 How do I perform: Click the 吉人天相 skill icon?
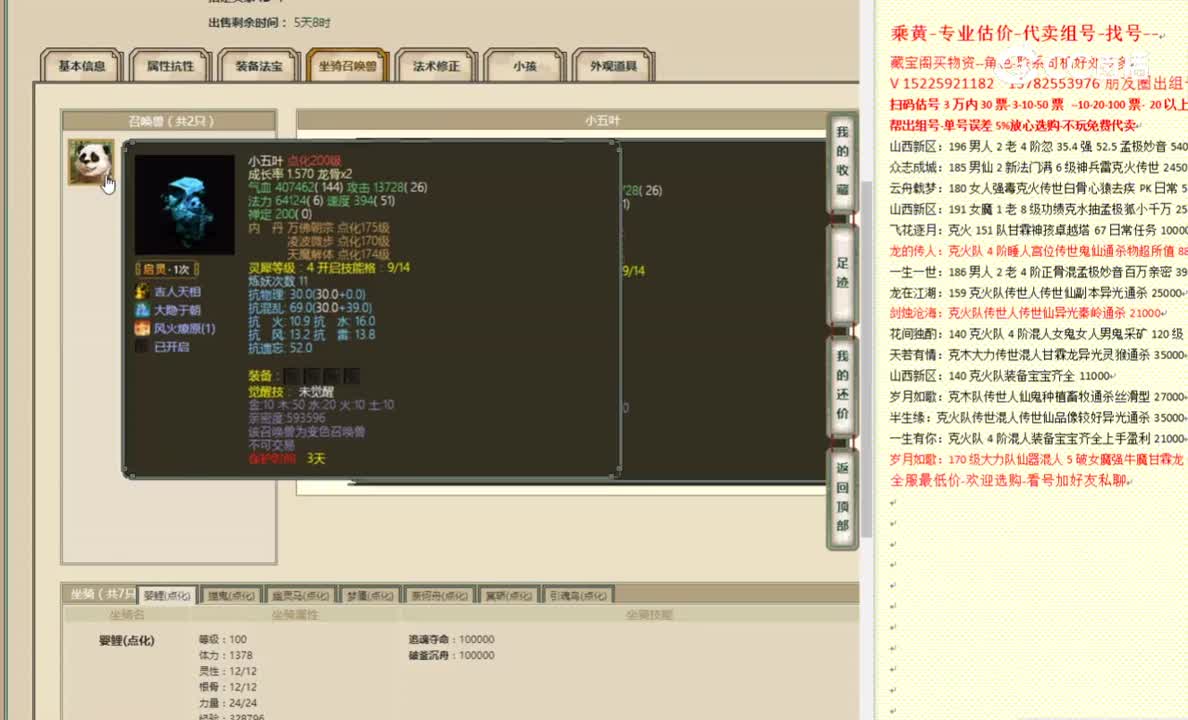pyautogui.click(x=142, y=291)
